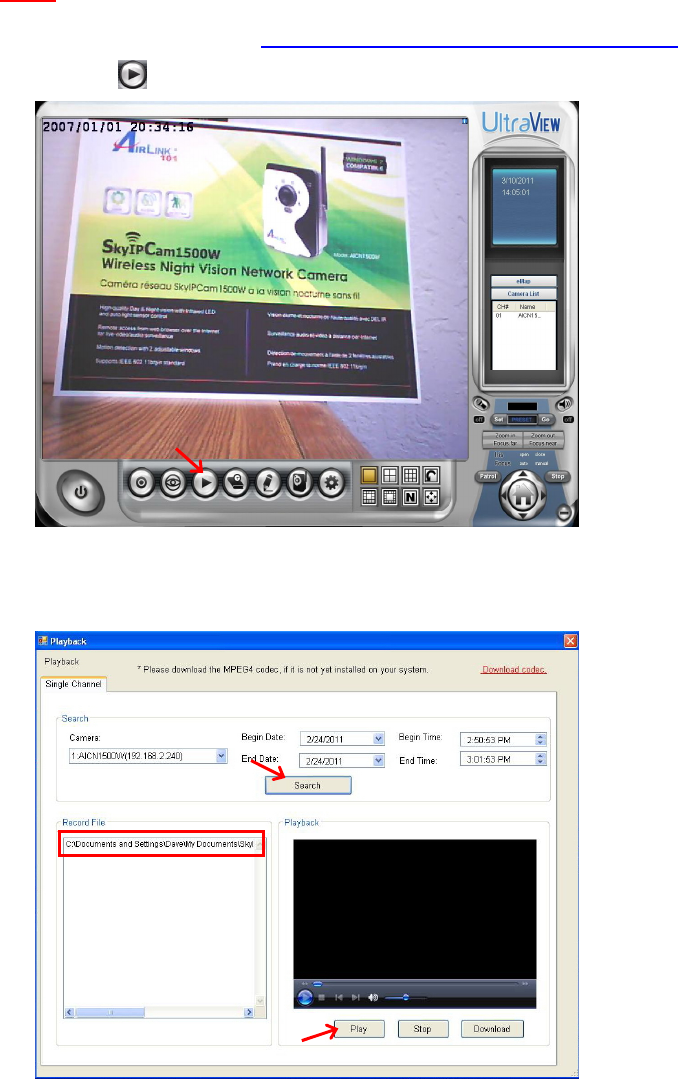Click the Begin Time spinner arrows
Viewport: 678px width, 1079px height.
coord(540,739)
